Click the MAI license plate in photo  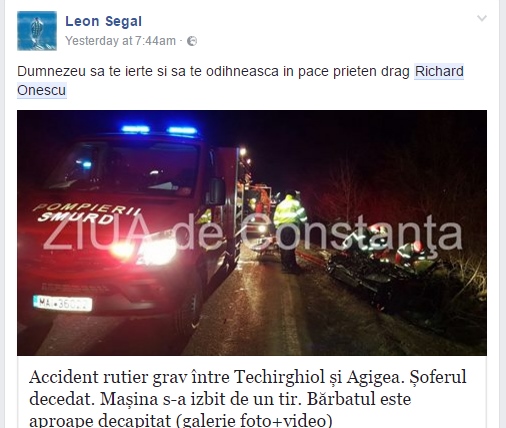[62, 303]
